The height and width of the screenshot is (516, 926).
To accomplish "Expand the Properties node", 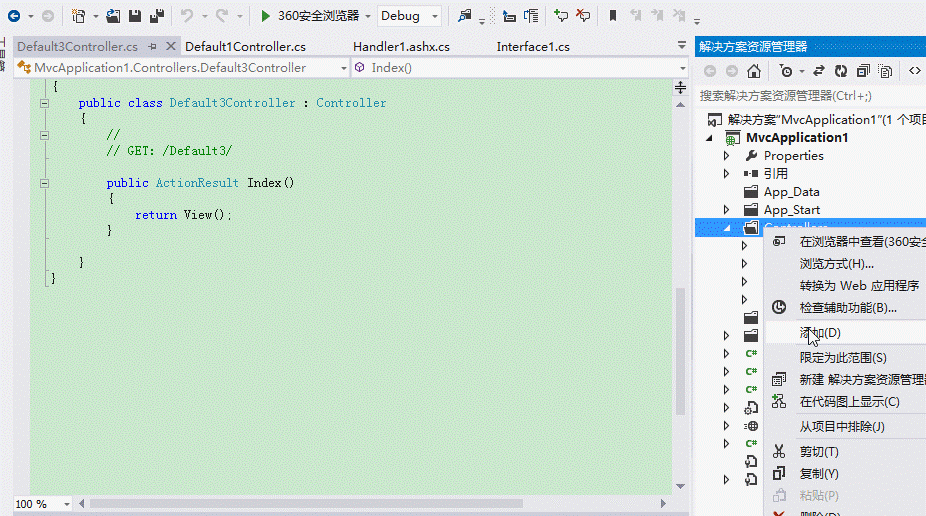I will [x=726, y=156].
